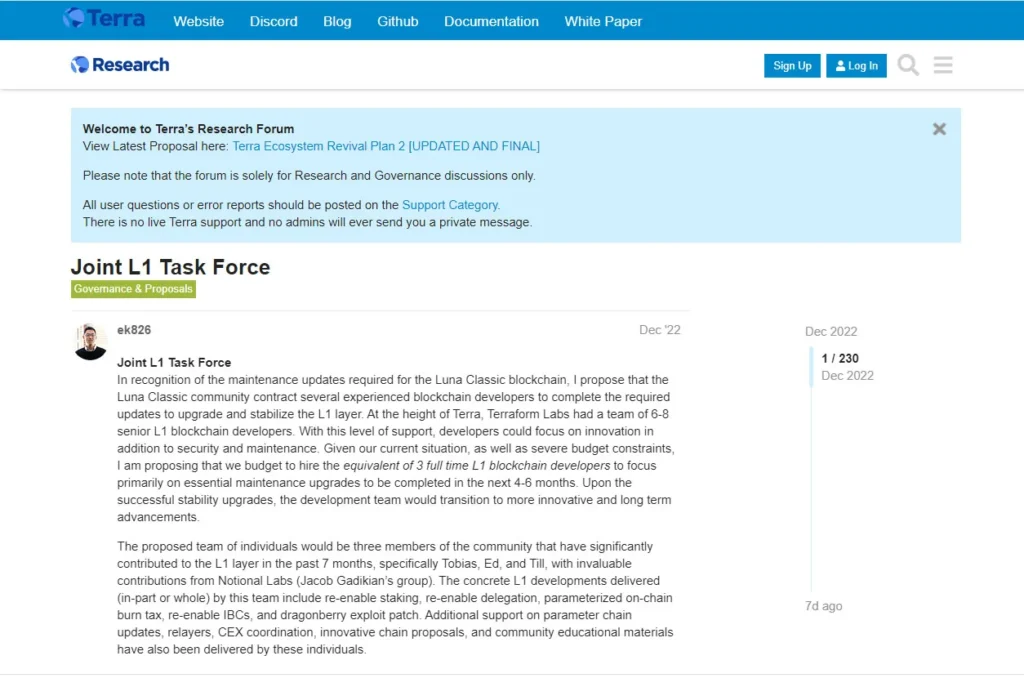Image resolution: width=1024 pixels, height=678 pixels.
Task: Open the ek826 username link
Action: [x=134, y=330]
